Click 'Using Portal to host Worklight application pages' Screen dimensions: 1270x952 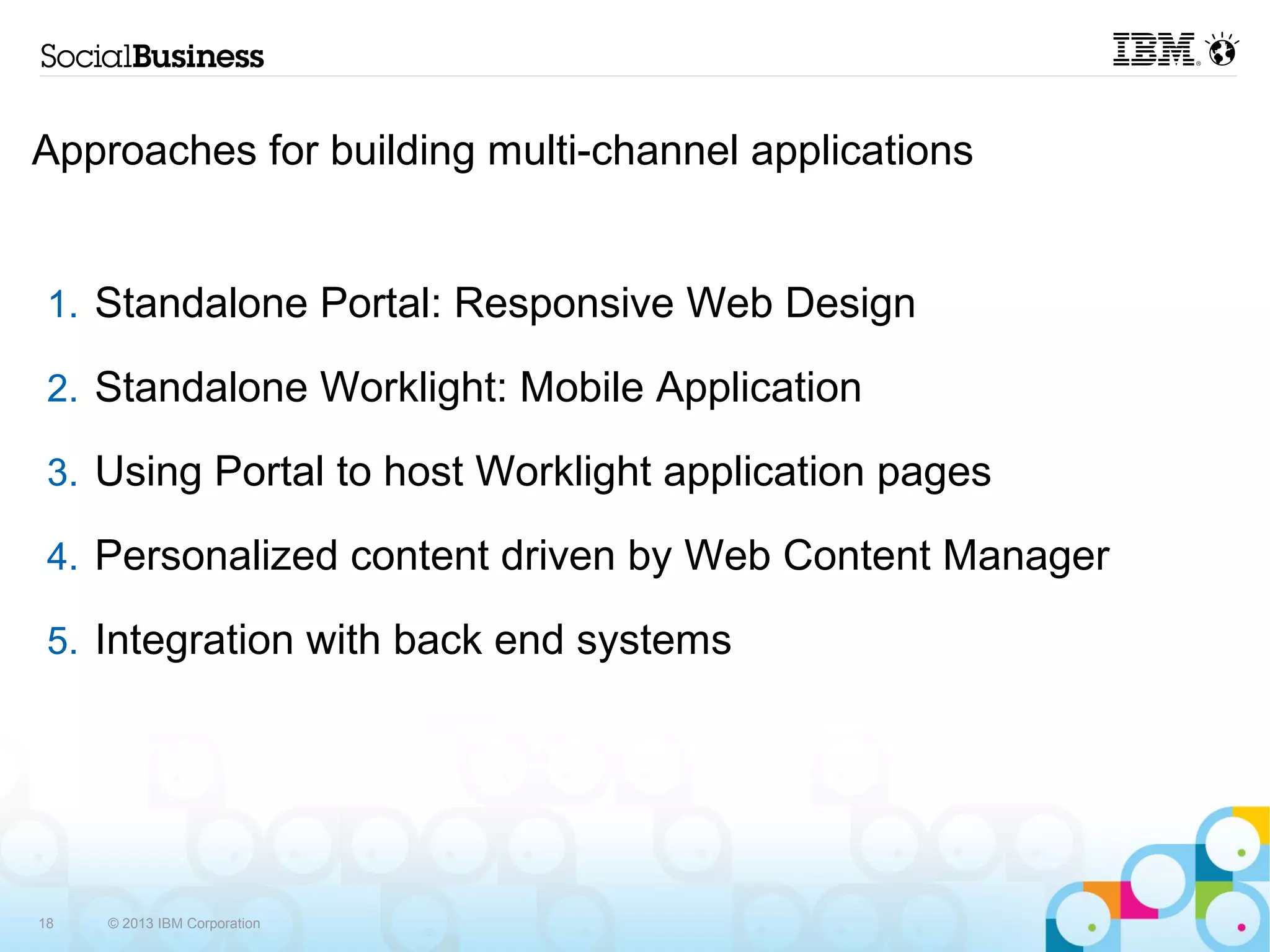tap(543, 472)
